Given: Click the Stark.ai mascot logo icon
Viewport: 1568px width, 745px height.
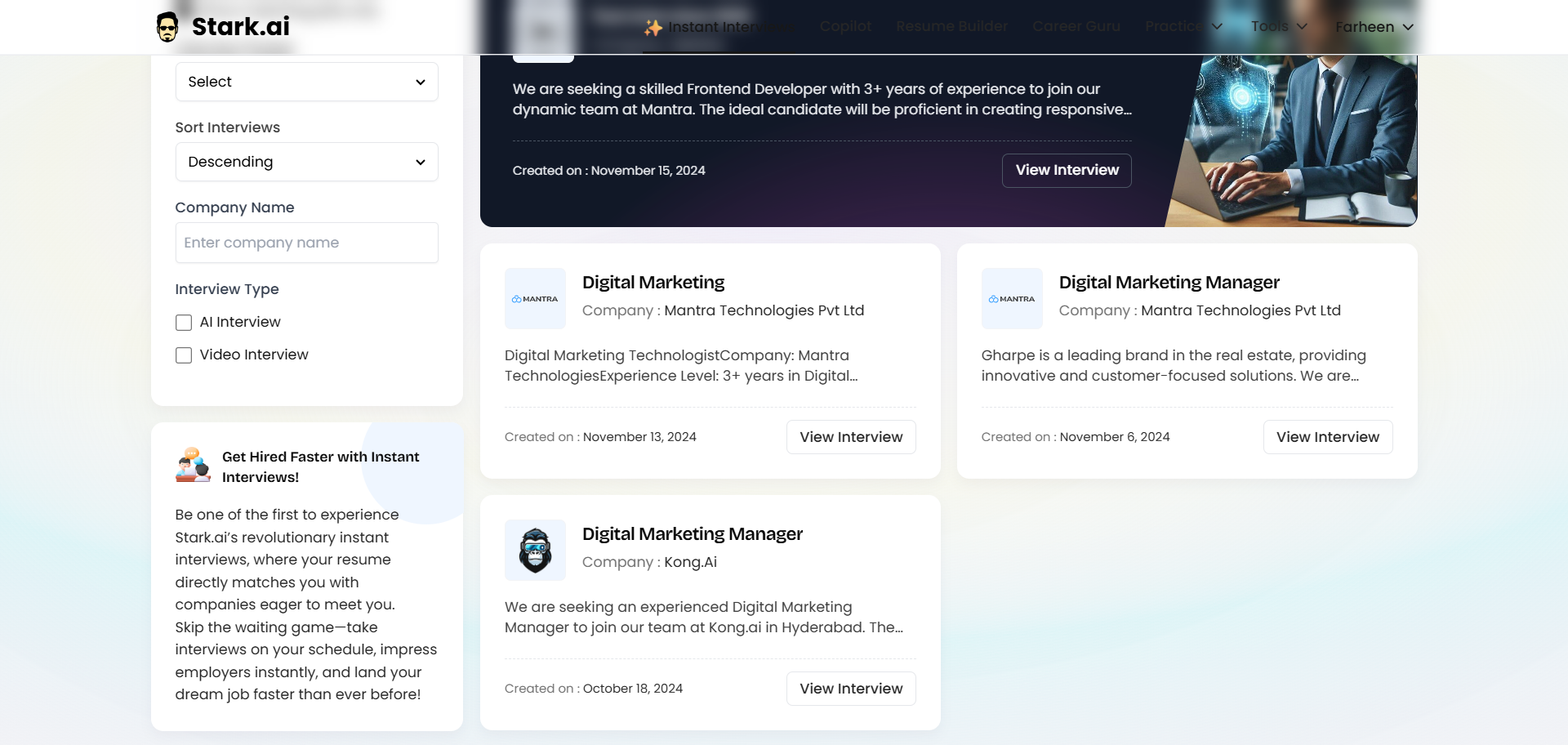Looking at the screenshot, I should [x=167, y=27].
